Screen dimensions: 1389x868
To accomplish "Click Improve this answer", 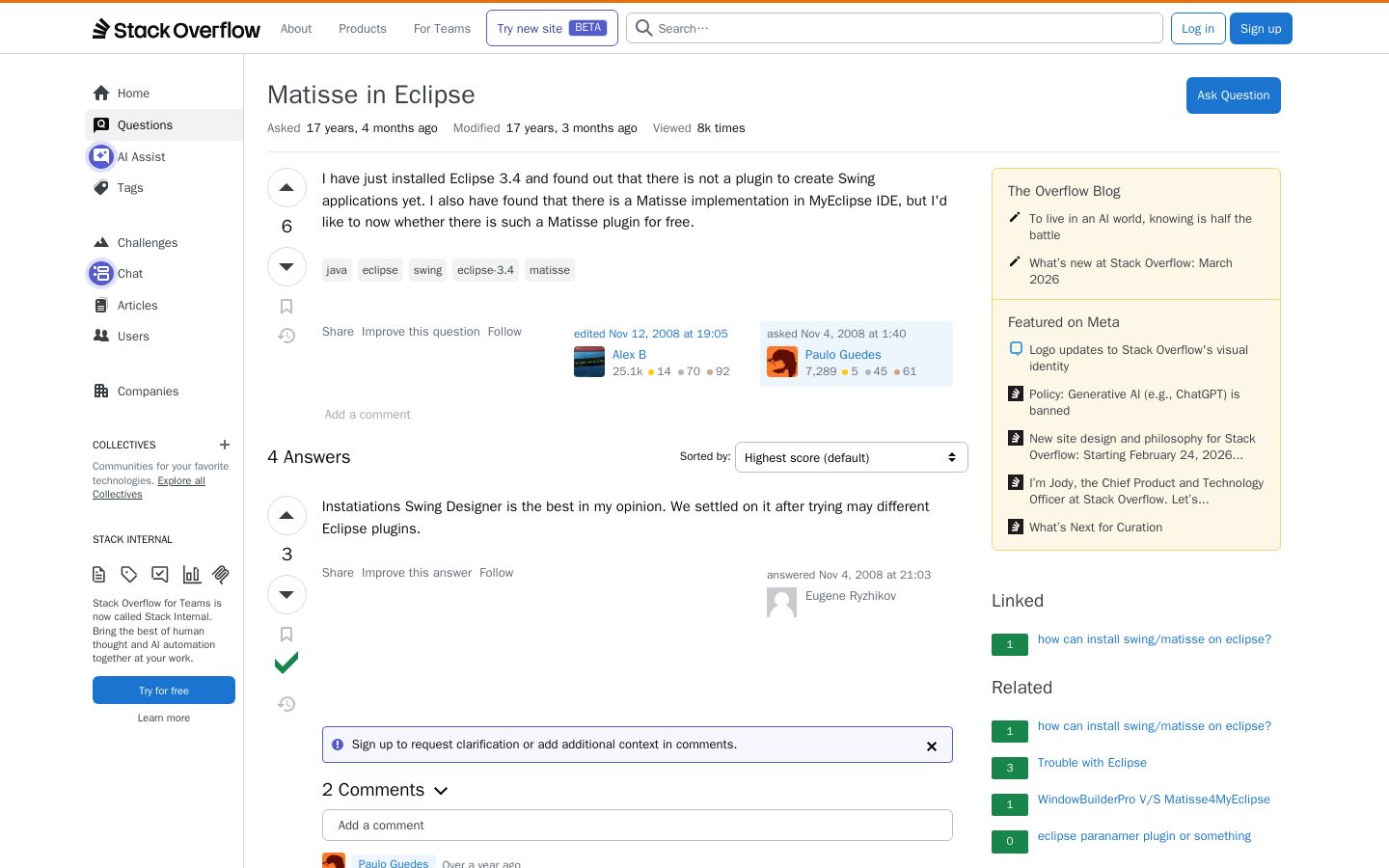I will click(x=417, y=573).
